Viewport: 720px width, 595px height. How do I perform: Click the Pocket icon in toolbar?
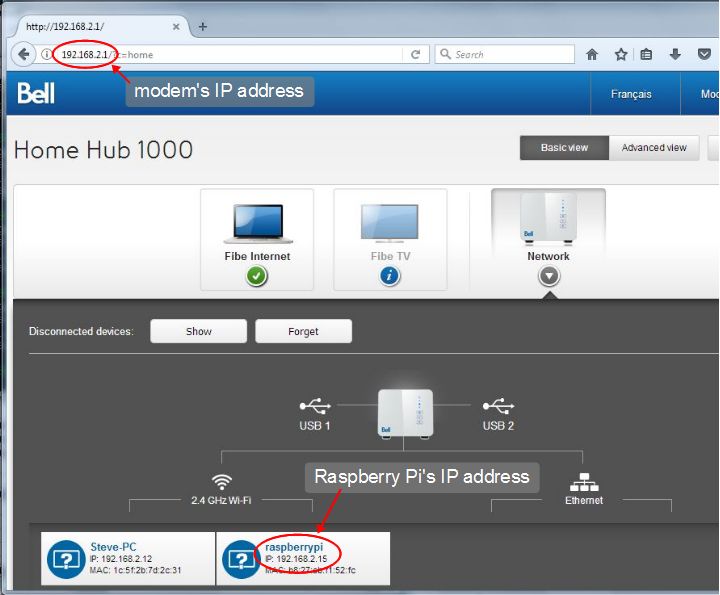(x=704, y=55)
